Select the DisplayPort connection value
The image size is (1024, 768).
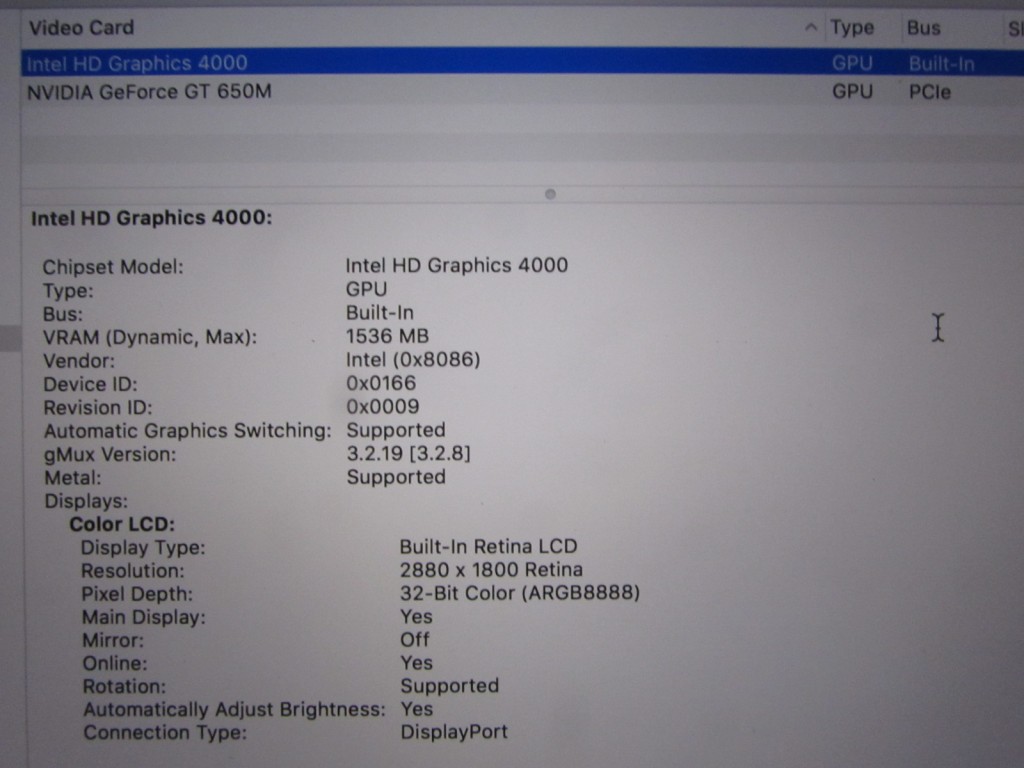tap(454, 732)
